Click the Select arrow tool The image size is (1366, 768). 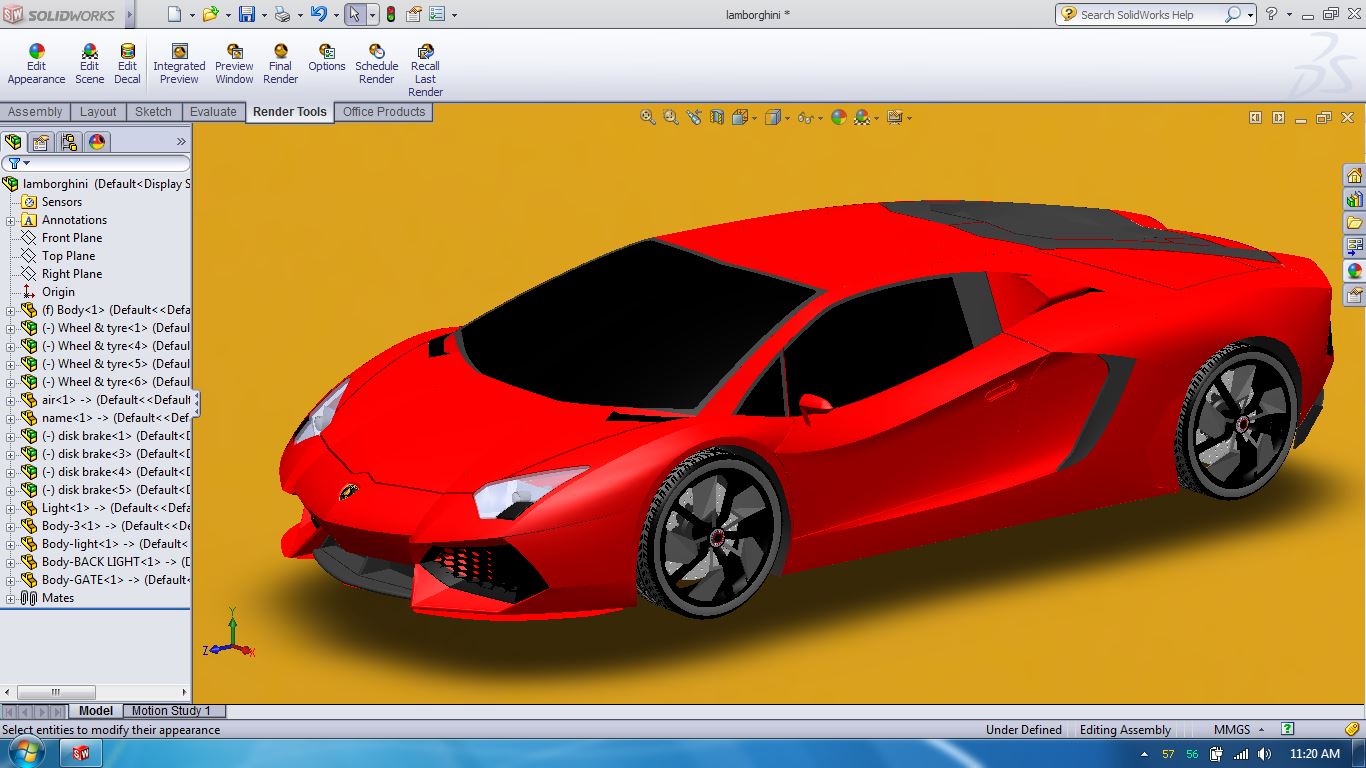[x=354, y=14]
